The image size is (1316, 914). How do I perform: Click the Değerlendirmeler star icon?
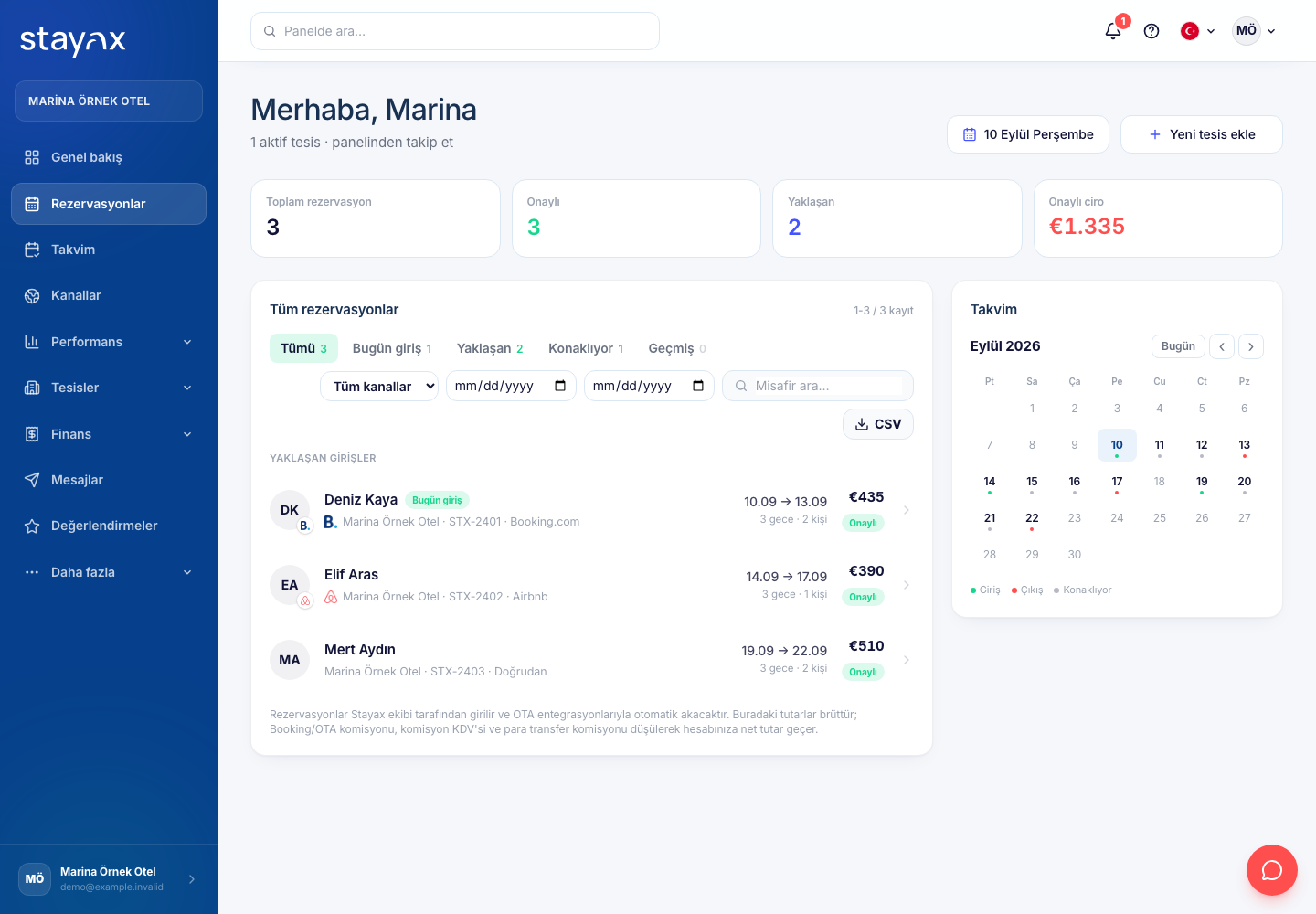pos(32,526)
